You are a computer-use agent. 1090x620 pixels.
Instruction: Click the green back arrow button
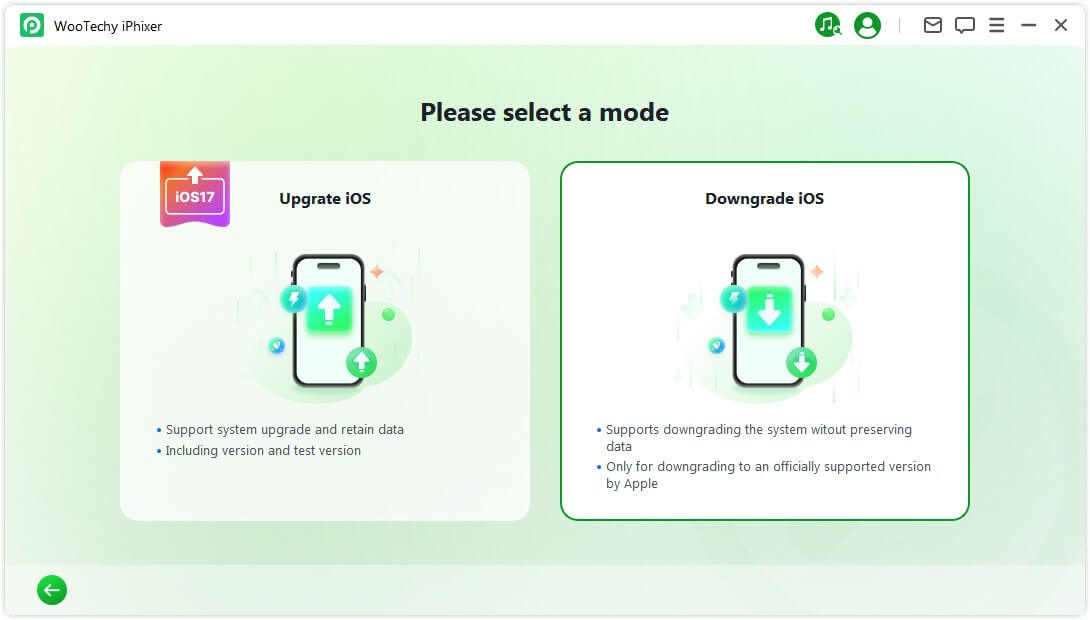pos(51,590)
